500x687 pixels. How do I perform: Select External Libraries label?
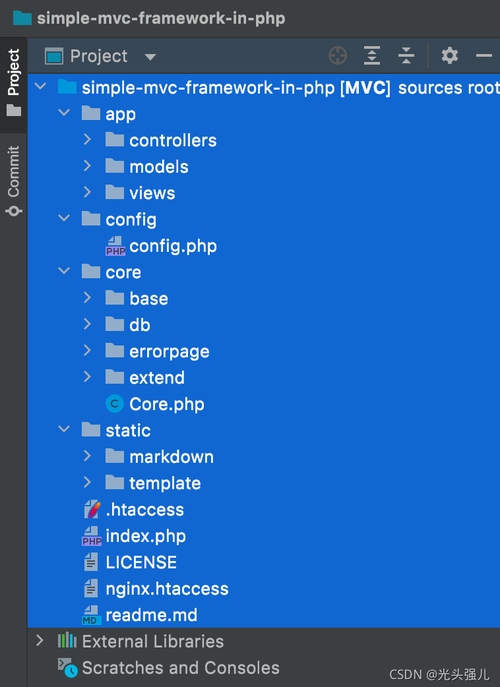point(153,641)
